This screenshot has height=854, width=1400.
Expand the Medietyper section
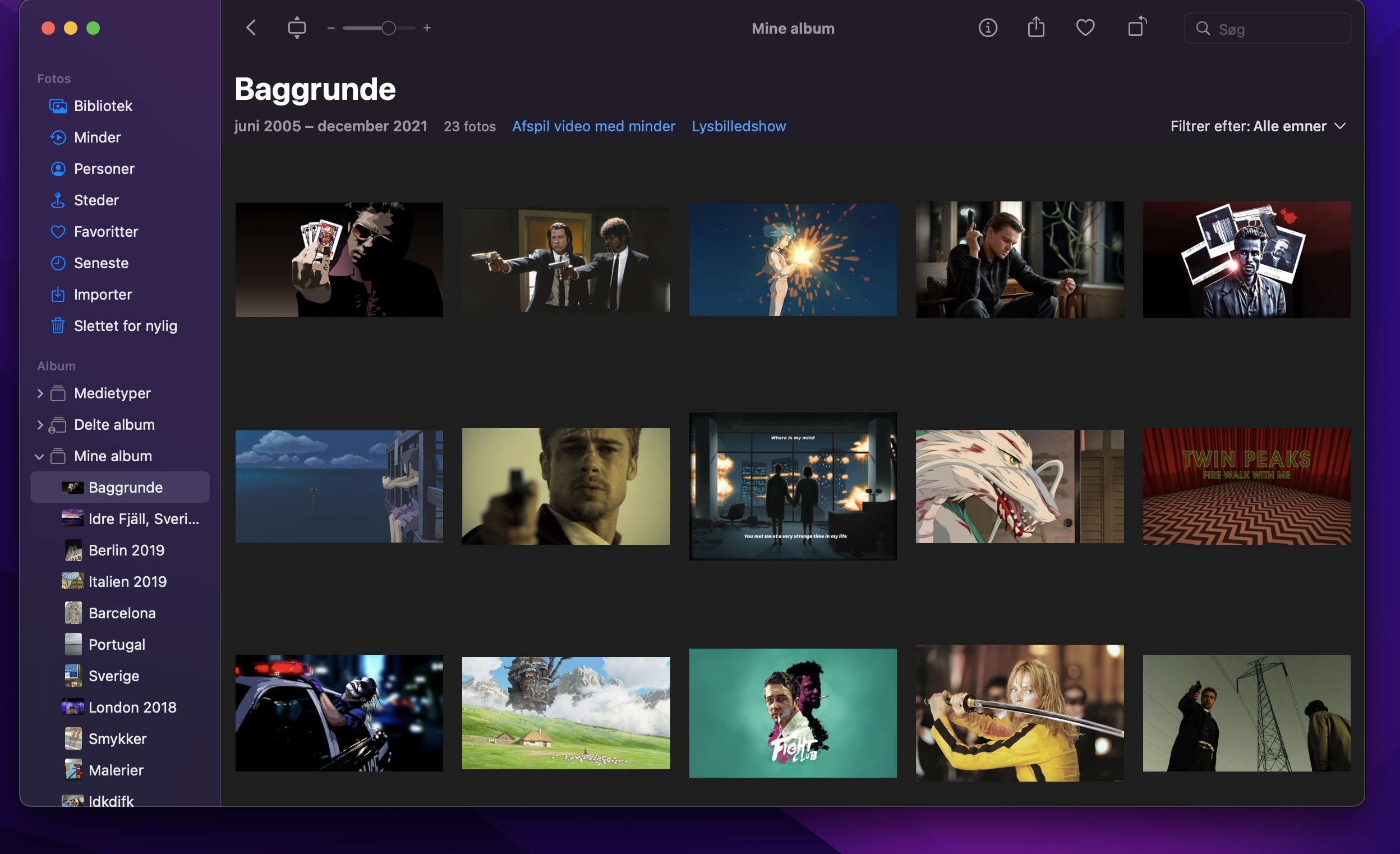(x=40, y=393)
